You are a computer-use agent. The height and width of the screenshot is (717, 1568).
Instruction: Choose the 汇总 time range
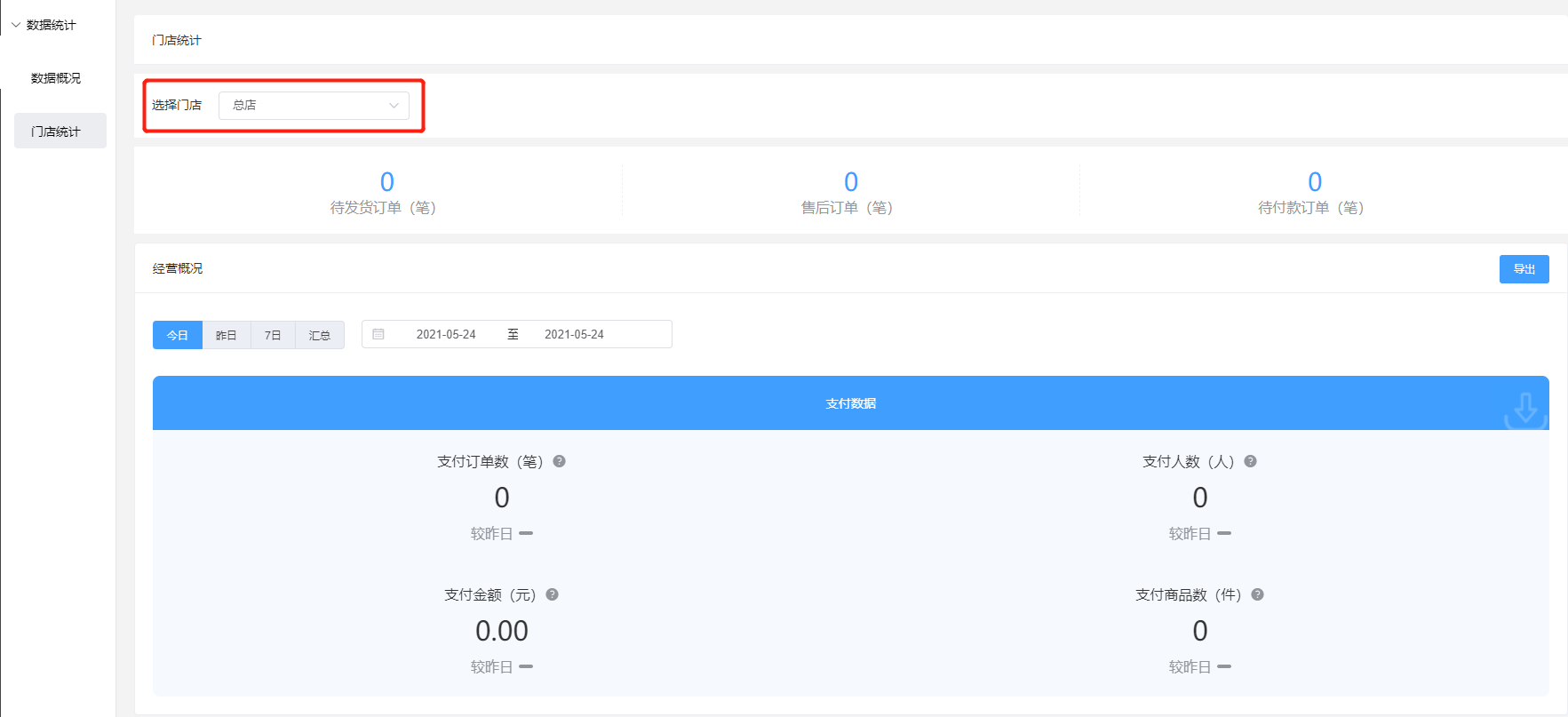(x=320, y=335)
